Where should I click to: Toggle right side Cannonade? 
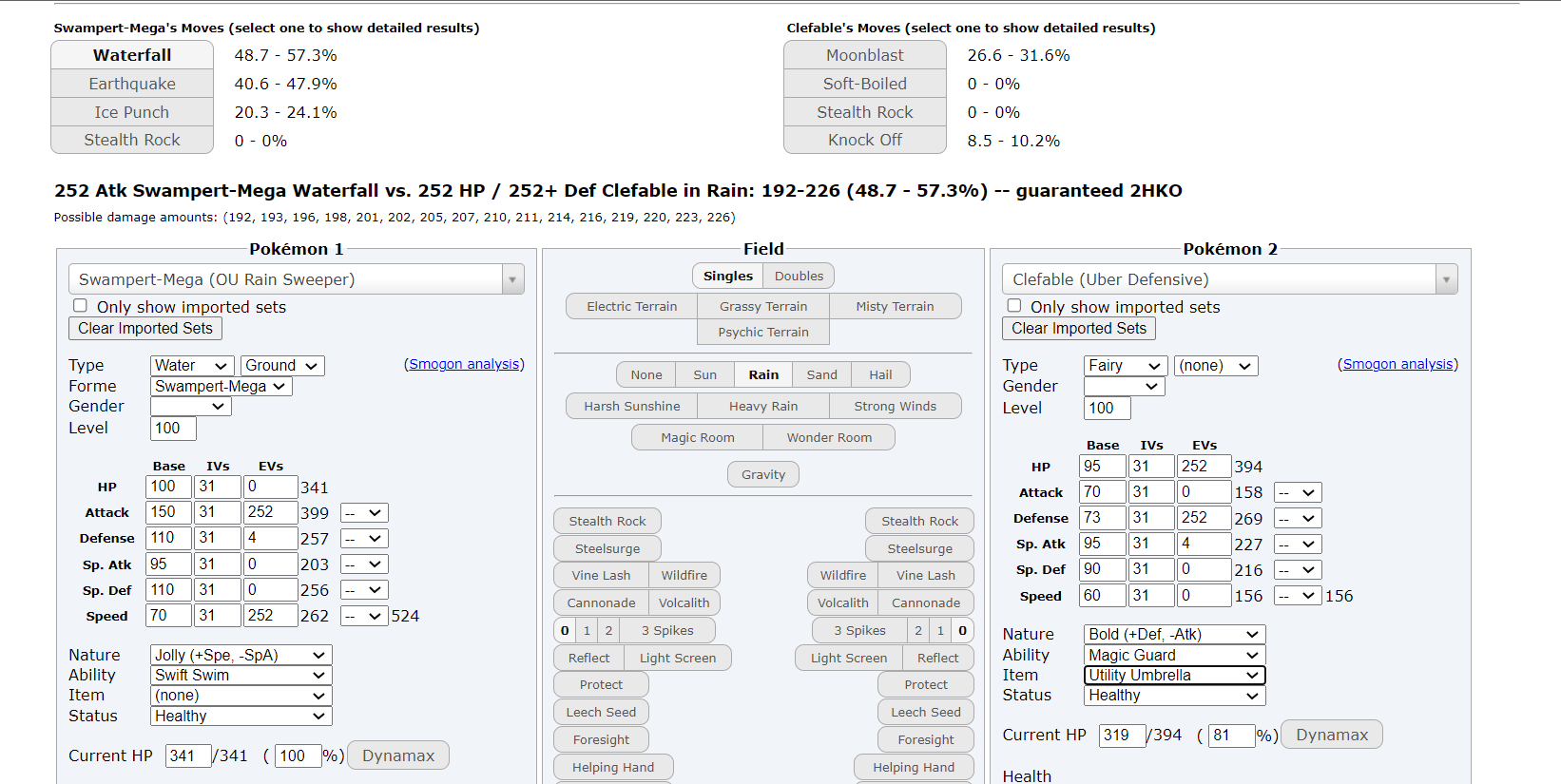(926, 602)
